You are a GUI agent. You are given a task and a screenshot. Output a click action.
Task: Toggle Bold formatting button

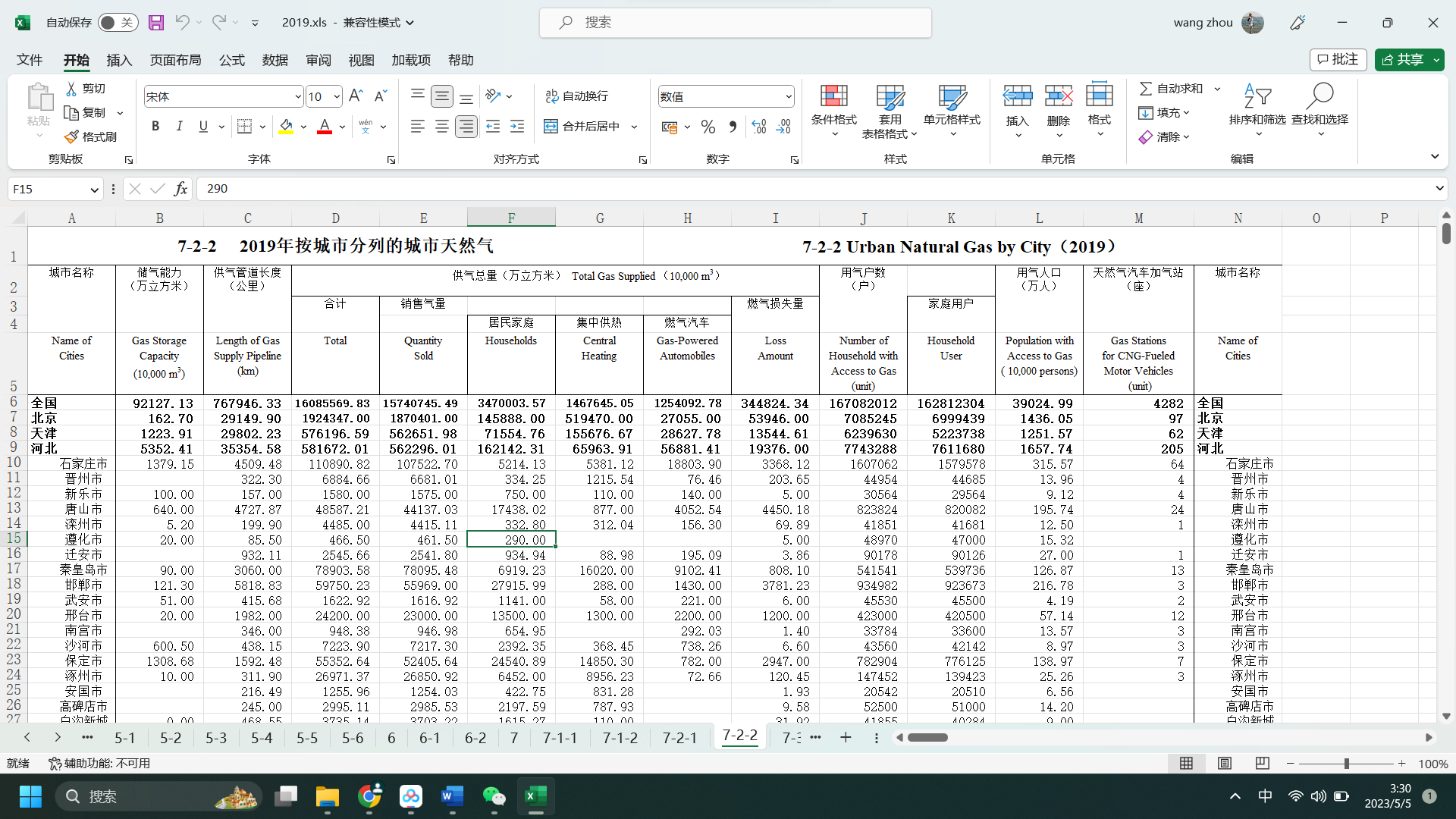click(x=155, y=127)
